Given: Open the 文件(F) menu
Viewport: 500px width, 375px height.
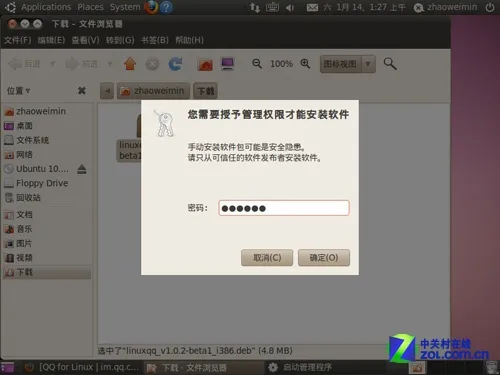Looking at the screenshot, I should pyautogui.click(x=17, y=40).
